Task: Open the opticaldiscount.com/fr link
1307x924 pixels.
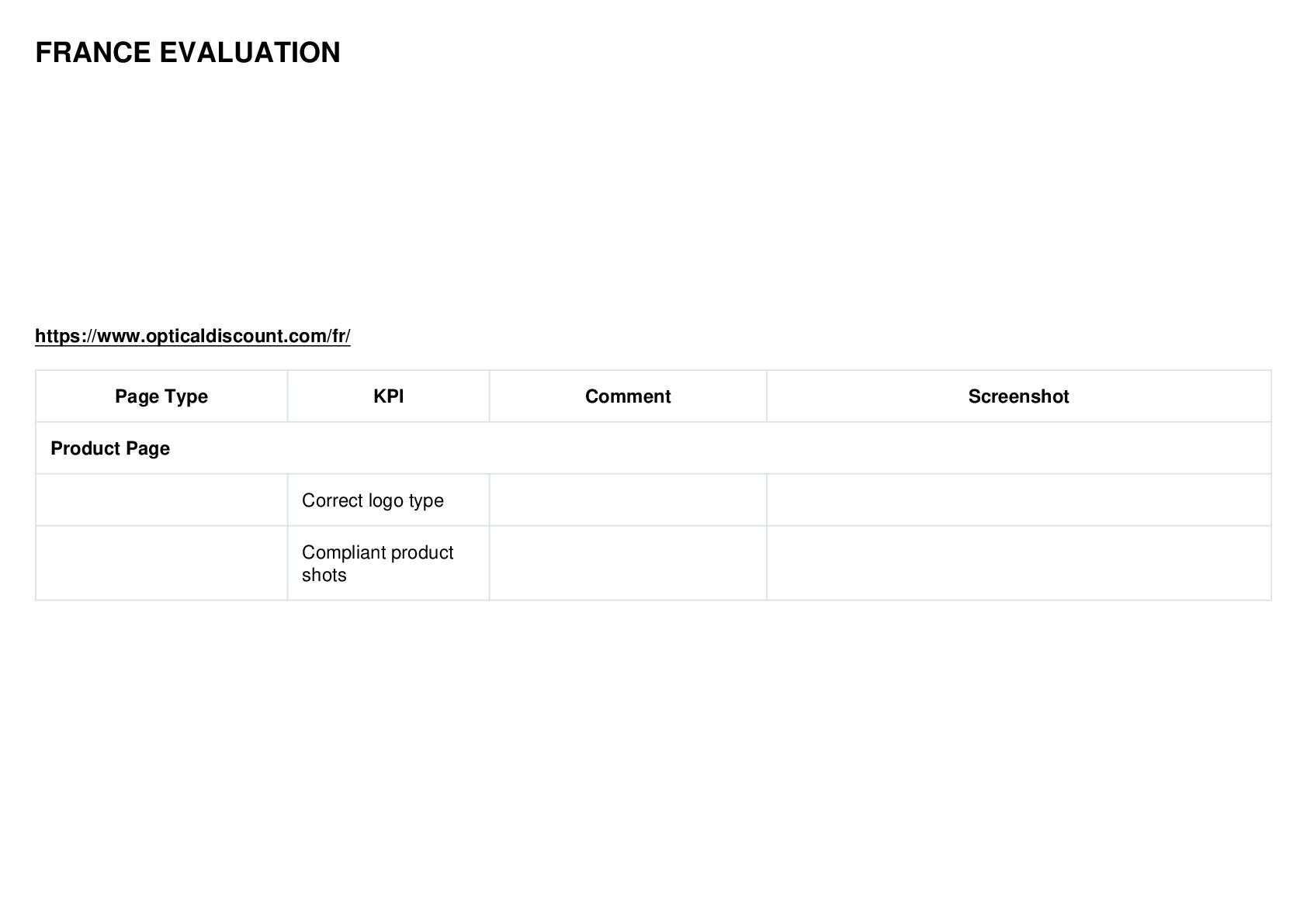Action: pos(192,336)
